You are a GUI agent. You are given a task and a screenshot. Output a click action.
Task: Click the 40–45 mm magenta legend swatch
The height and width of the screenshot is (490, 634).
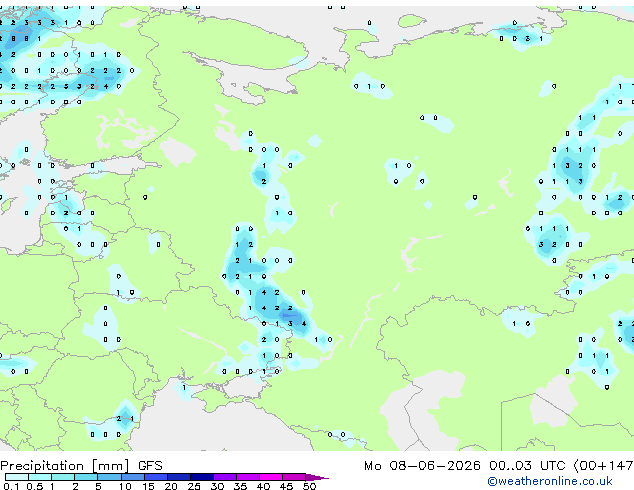(x=271, y=477)
